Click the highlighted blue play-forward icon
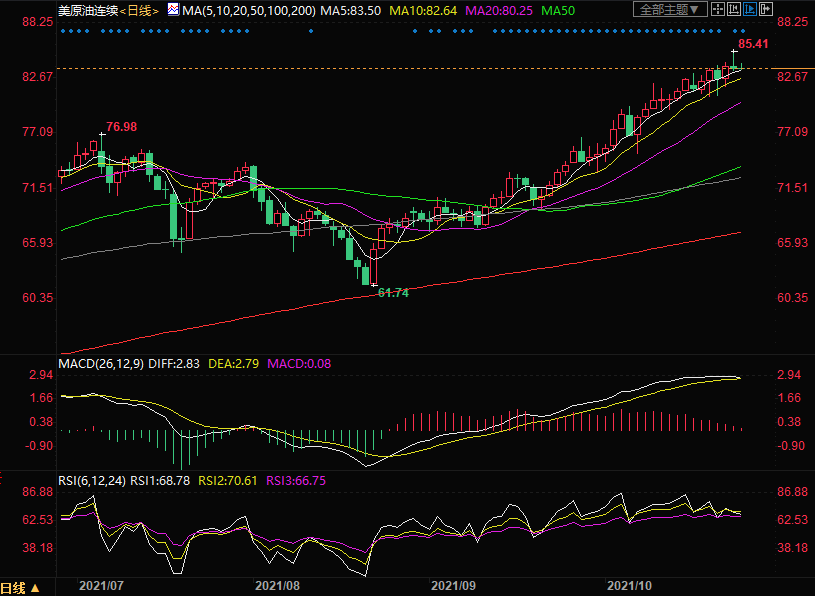815x596 pixels. [750, 9]
